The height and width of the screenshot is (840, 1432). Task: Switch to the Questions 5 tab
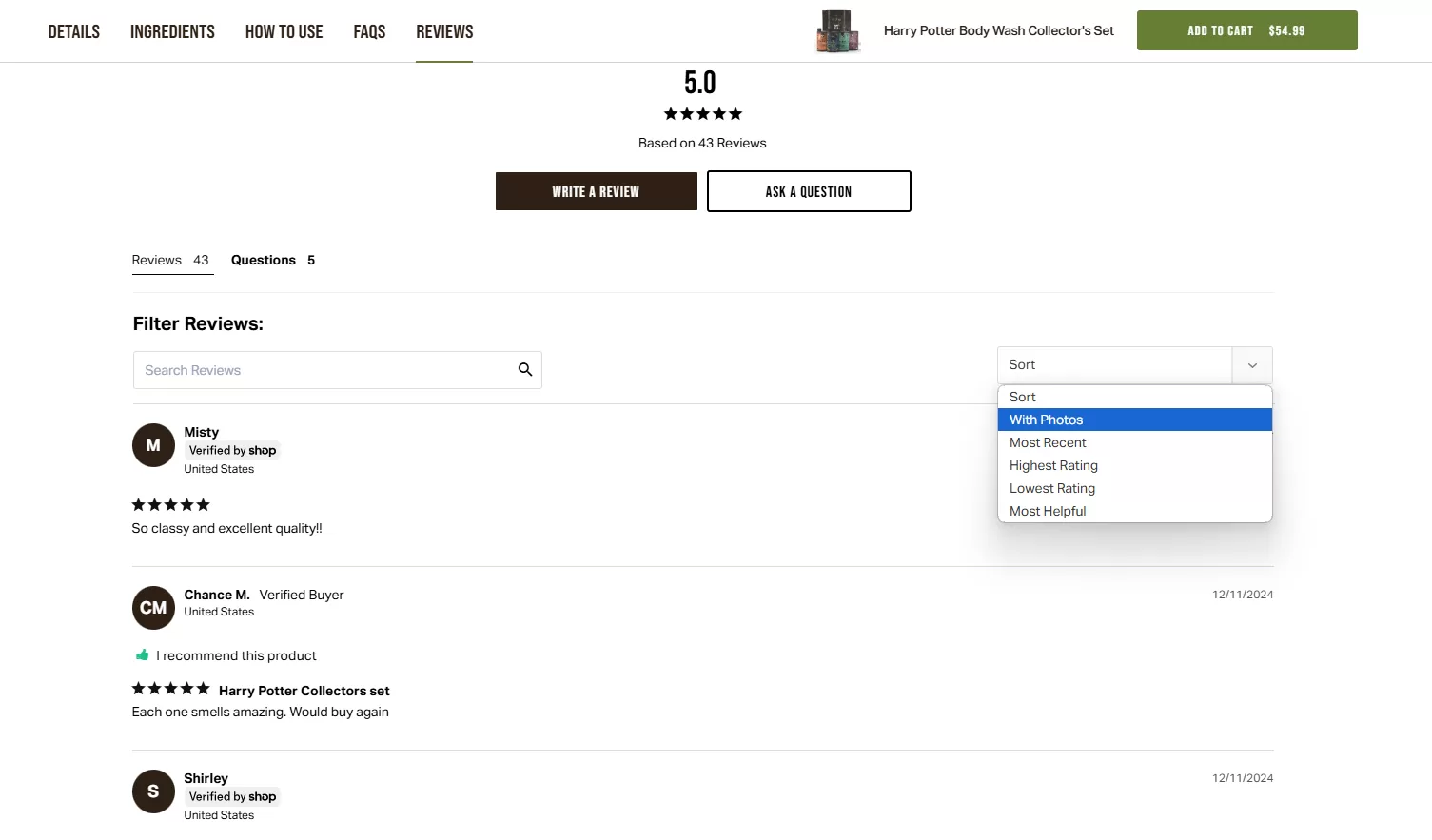coord(273,260)
